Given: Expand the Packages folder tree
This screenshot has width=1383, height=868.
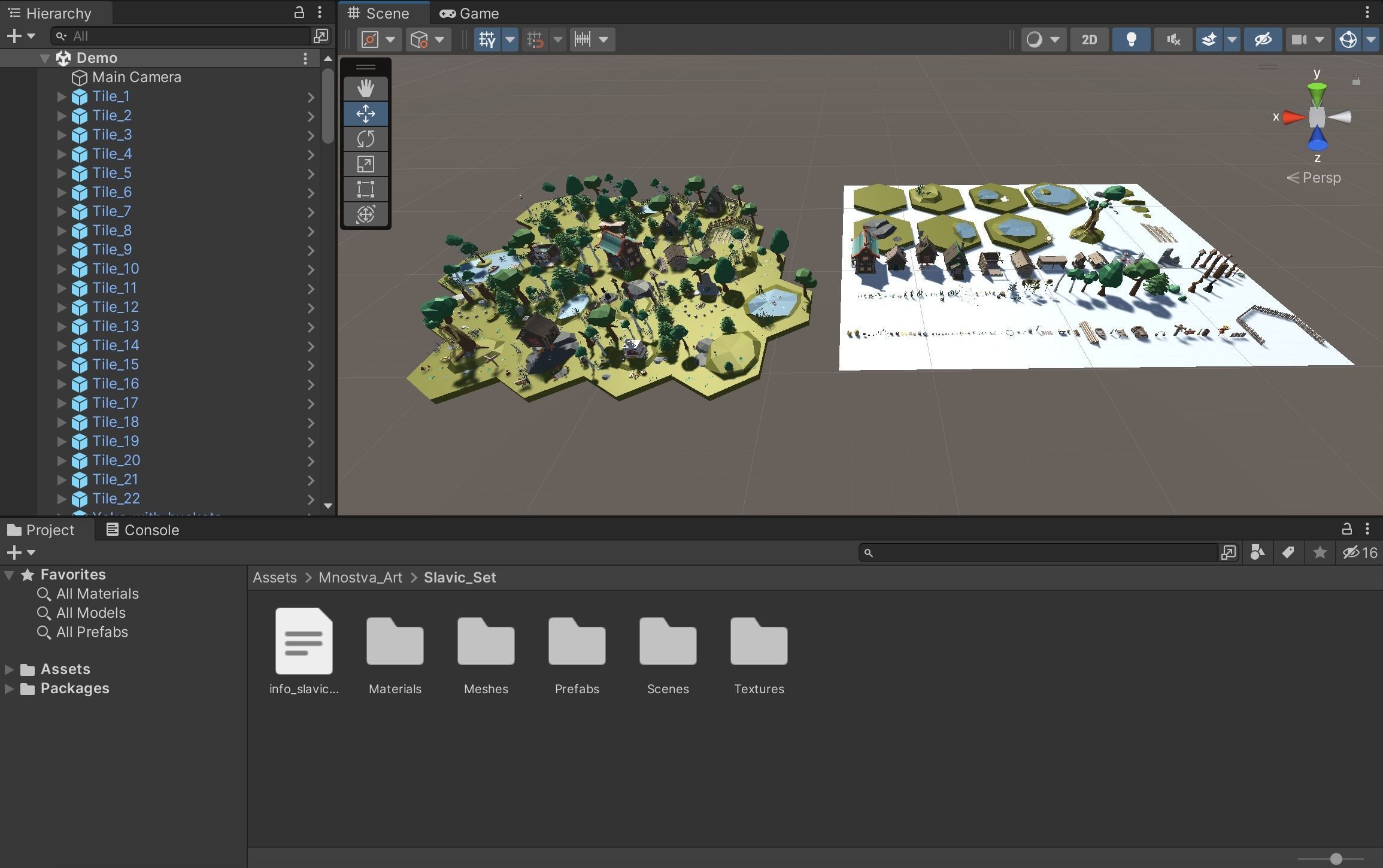Looking at the screenshot, I should (x=9, y=688).
